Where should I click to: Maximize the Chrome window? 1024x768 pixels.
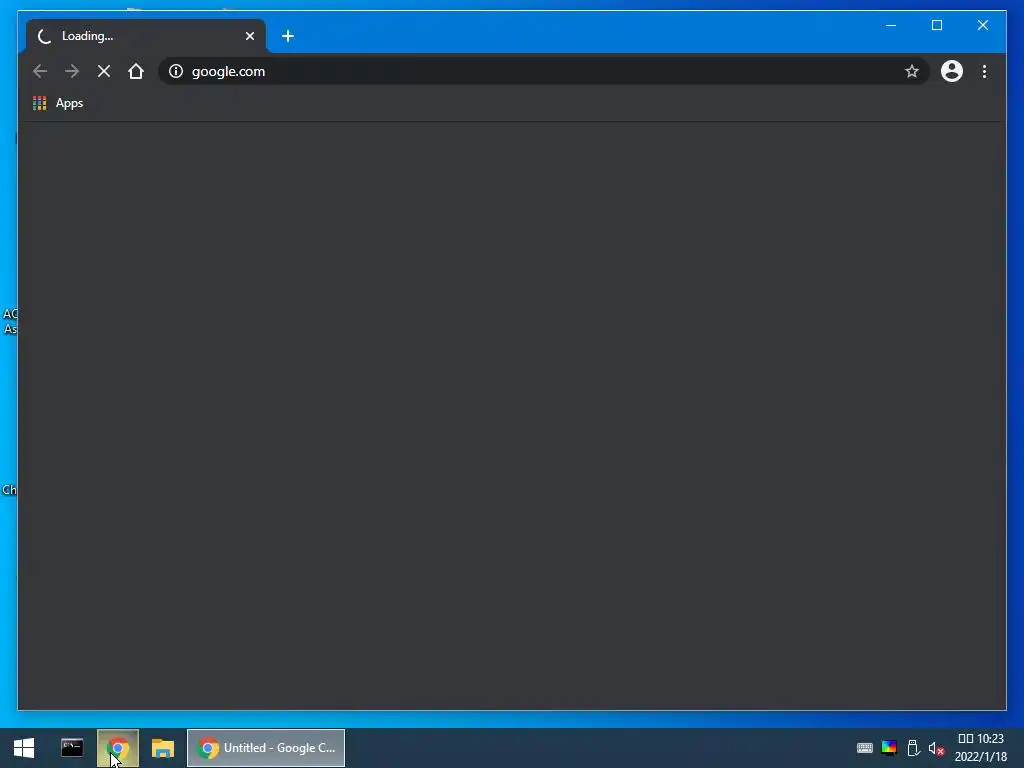(936, 25)
